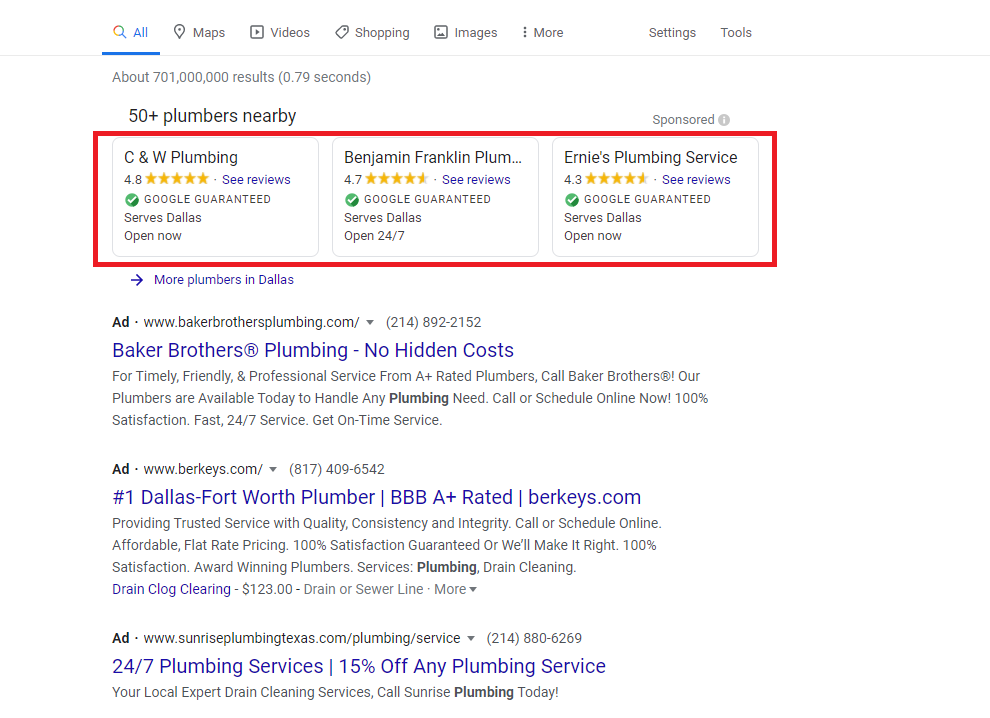Click the Images picture icon
This screenshot has height=718, width=990.
[x=441, y=32]
